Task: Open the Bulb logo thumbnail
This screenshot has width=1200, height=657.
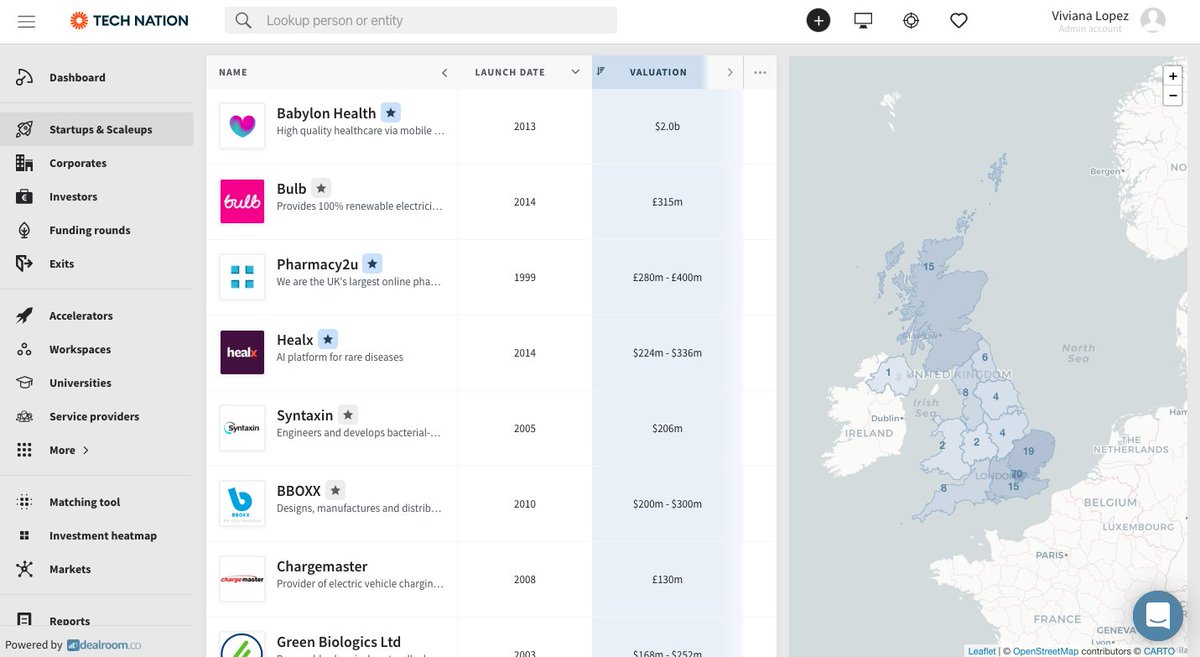Action: 242,202
